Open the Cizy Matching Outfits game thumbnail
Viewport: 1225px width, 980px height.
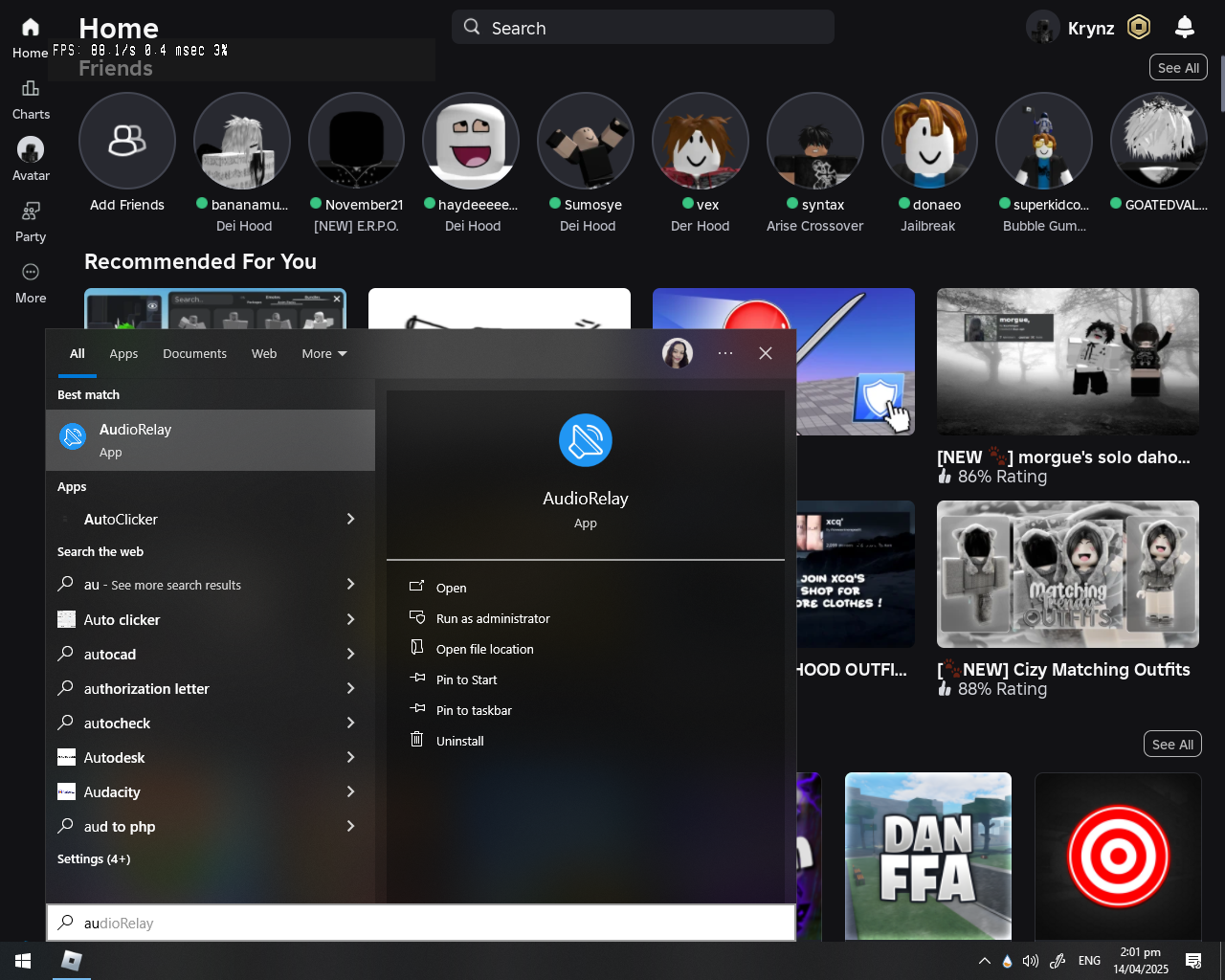[x=1068, y=574]
